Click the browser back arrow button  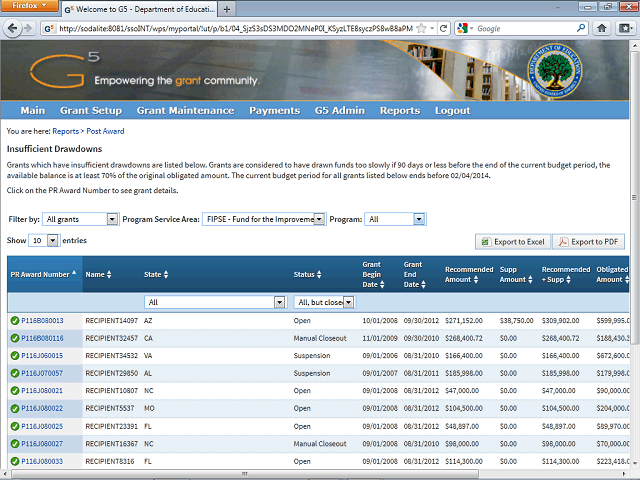coord(13,29)
